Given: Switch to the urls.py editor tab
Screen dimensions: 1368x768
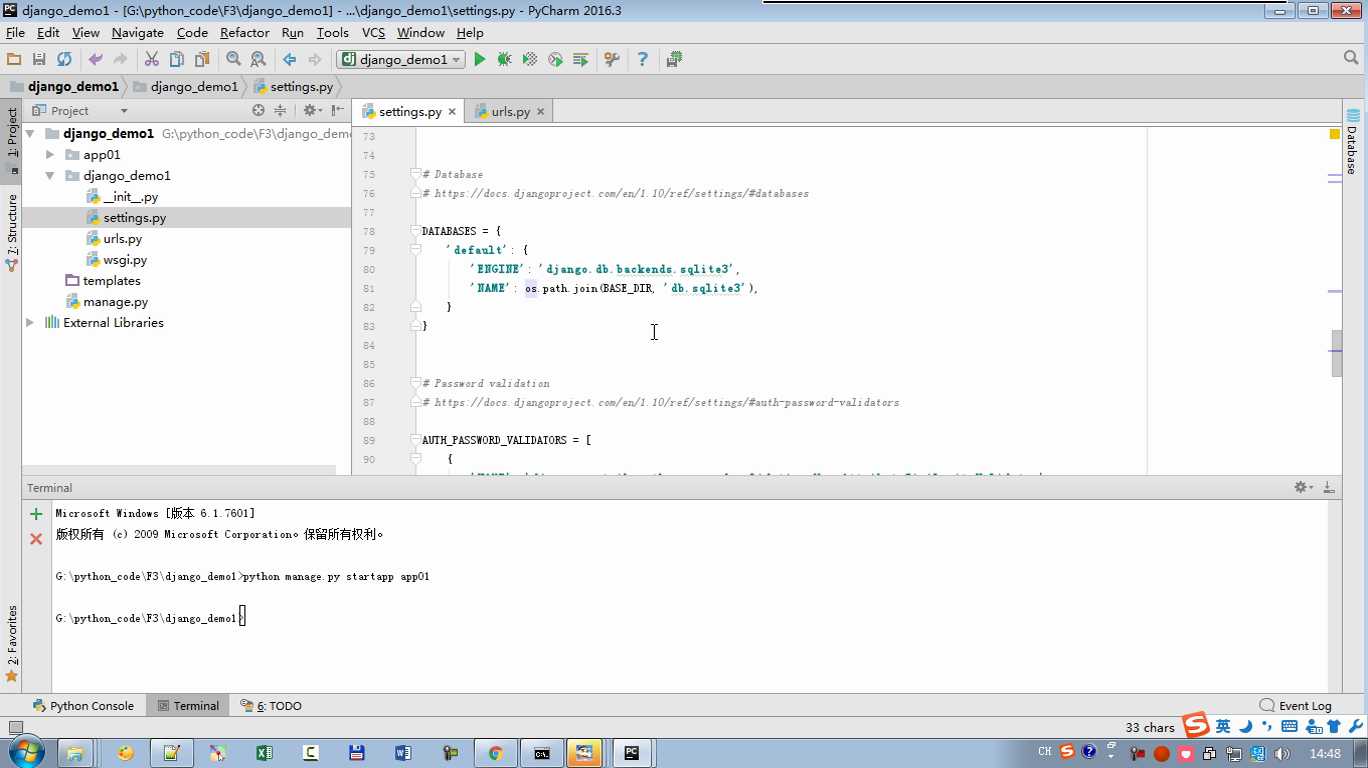Looking at the screenshot, I should (510, 112).
